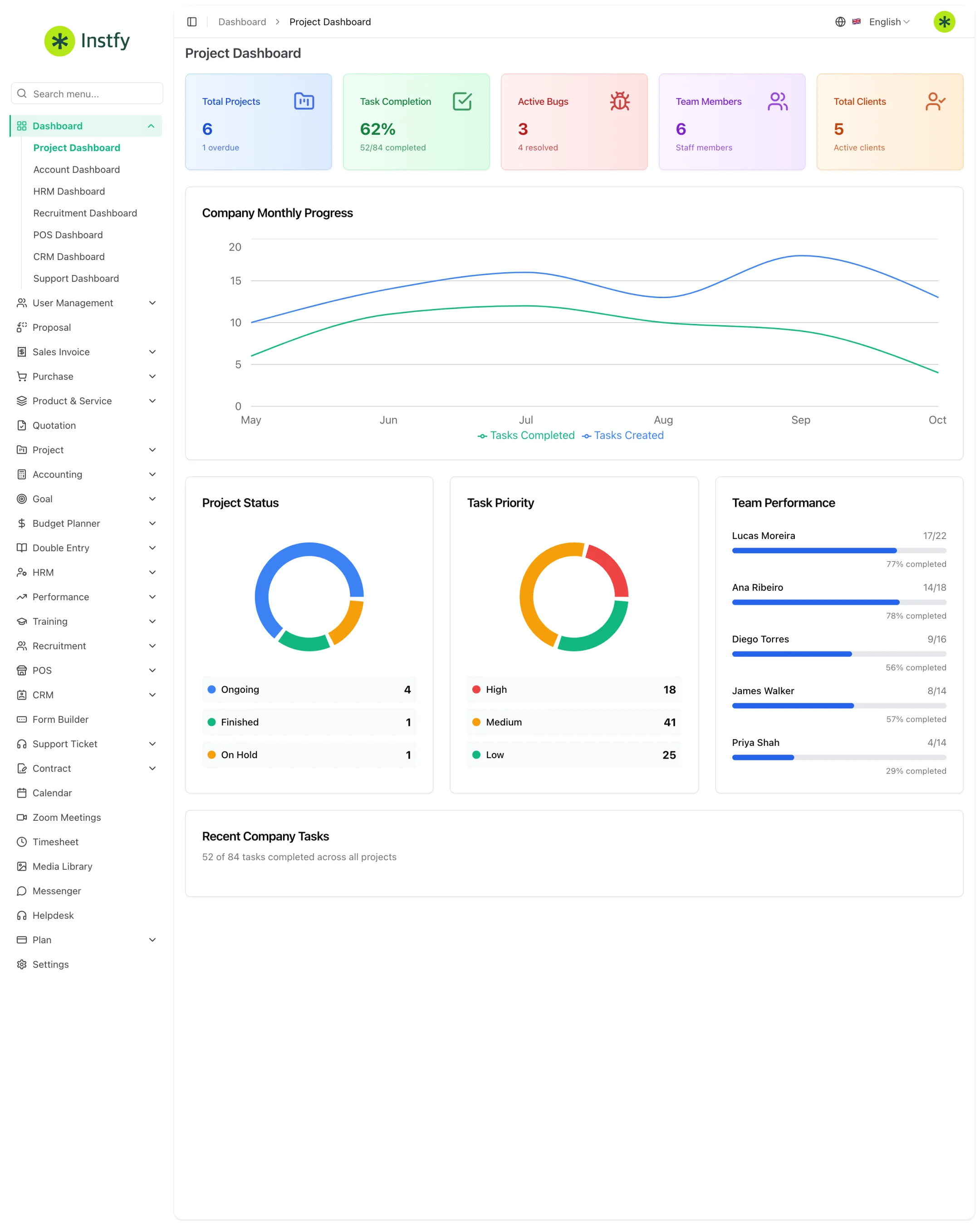Click the Total Clients user-check icon
This screenshot has height=1225, width=980.
click(x=935, y=101)
